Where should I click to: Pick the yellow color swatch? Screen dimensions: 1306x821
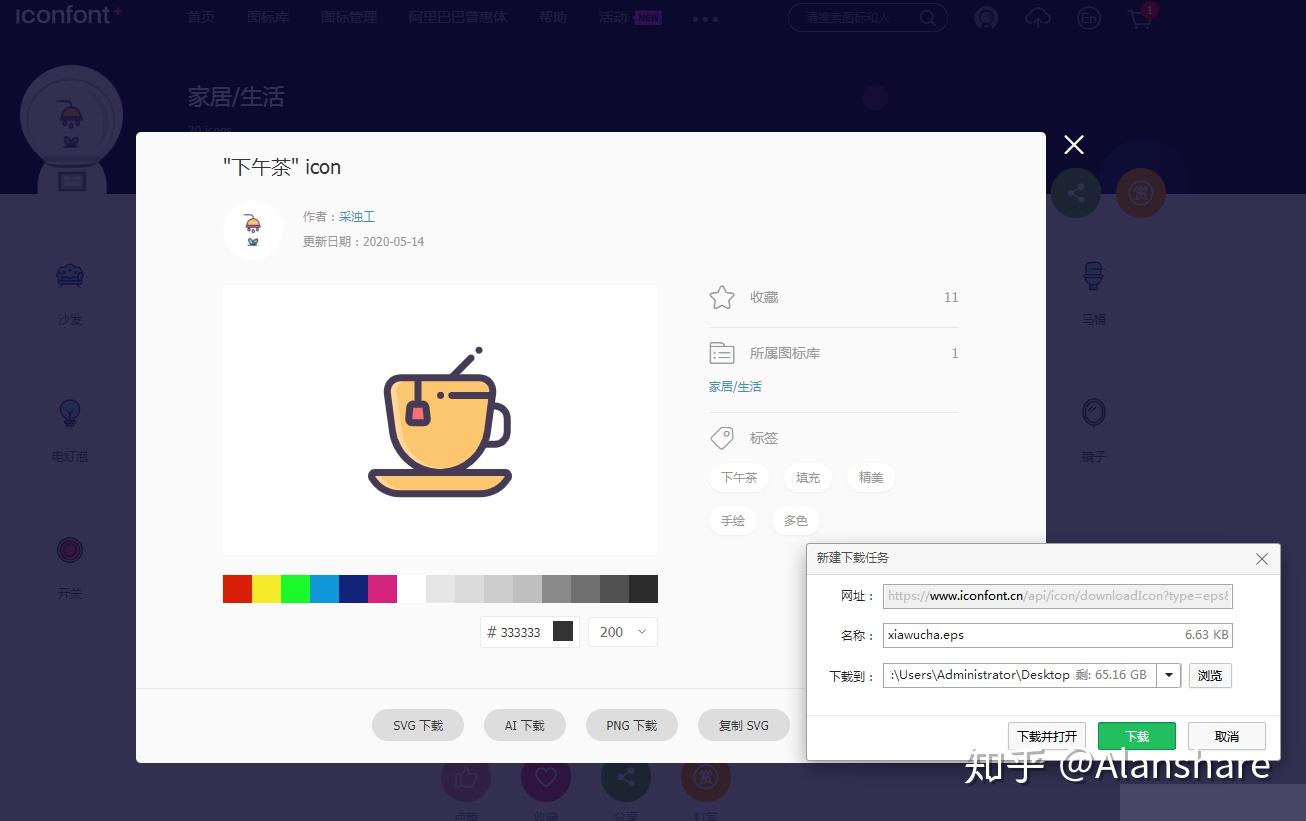tap(266, 589)
